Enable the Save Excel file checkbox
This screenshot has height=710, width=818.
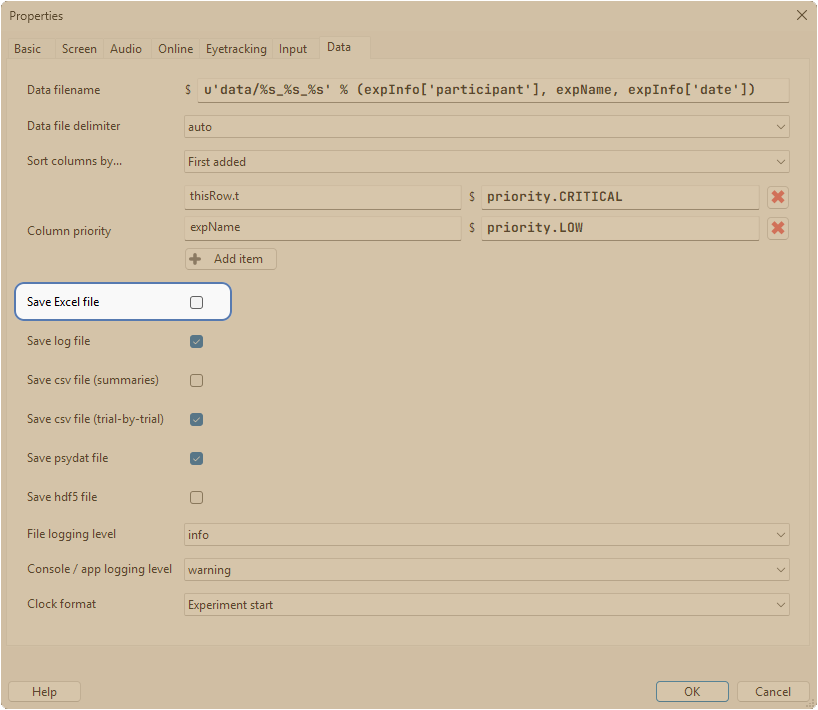(x=196, y=303)
